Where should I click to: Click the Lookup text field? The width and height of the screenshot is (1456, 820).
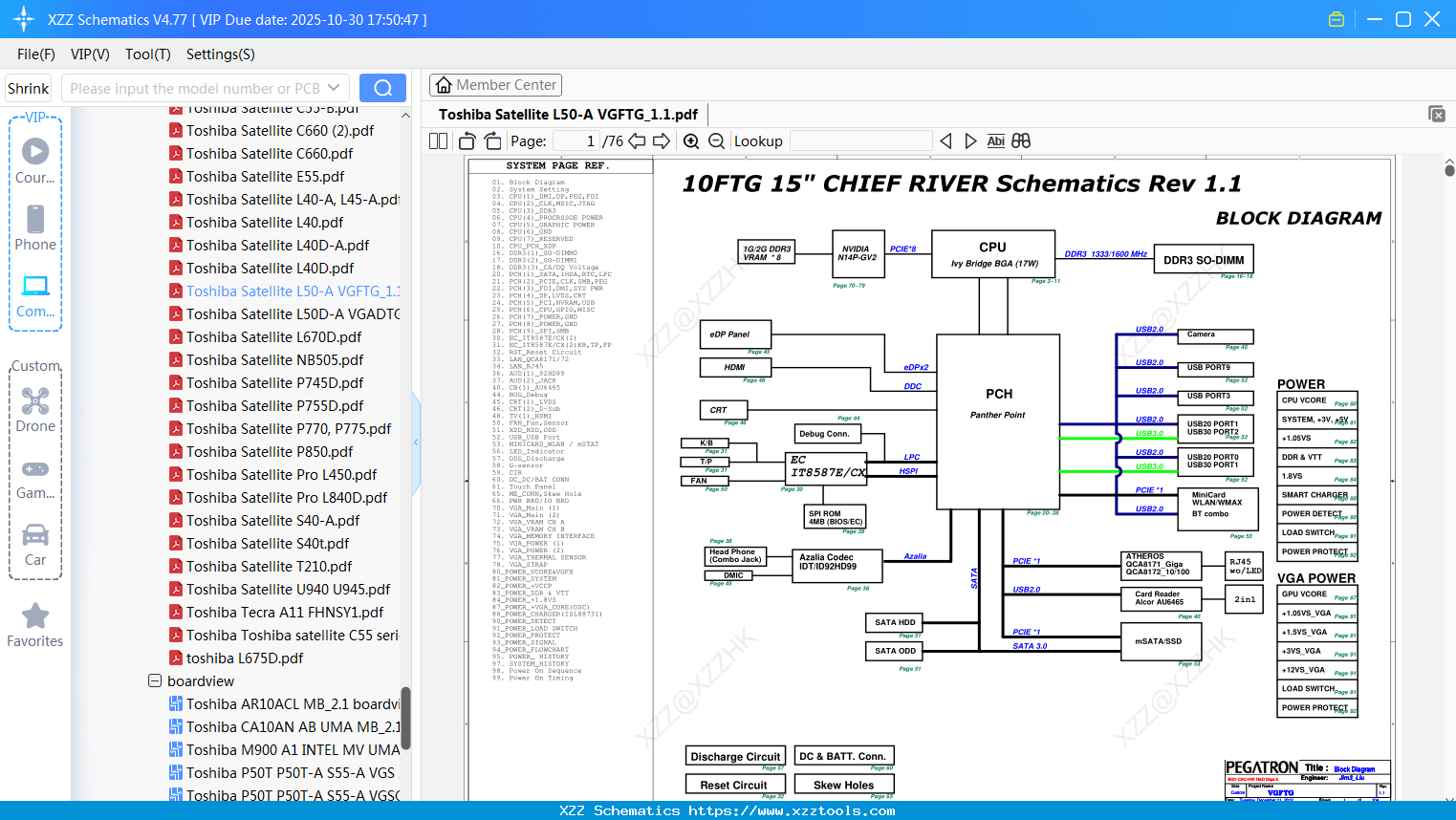point(860,141)
